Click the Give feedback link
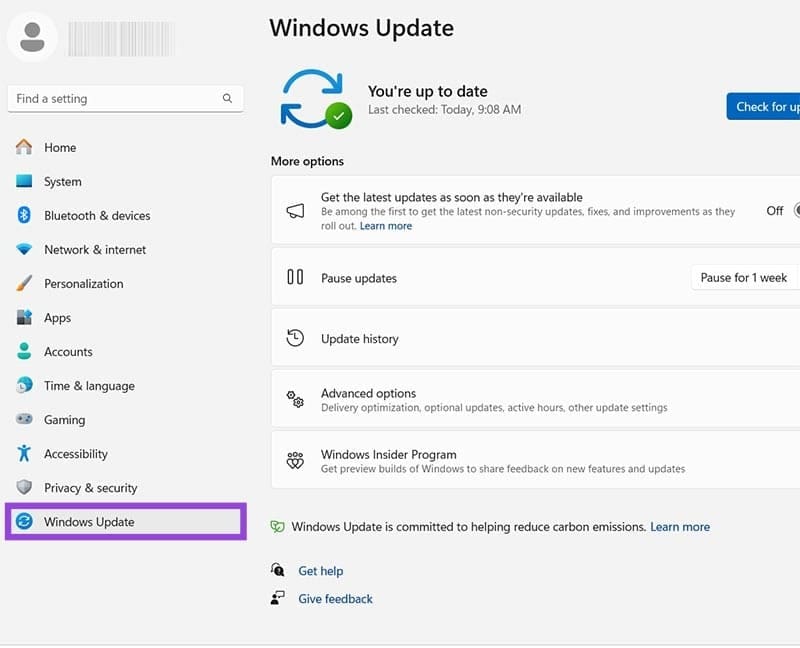The height and width of the screenshot is (648, 800). 335,599
